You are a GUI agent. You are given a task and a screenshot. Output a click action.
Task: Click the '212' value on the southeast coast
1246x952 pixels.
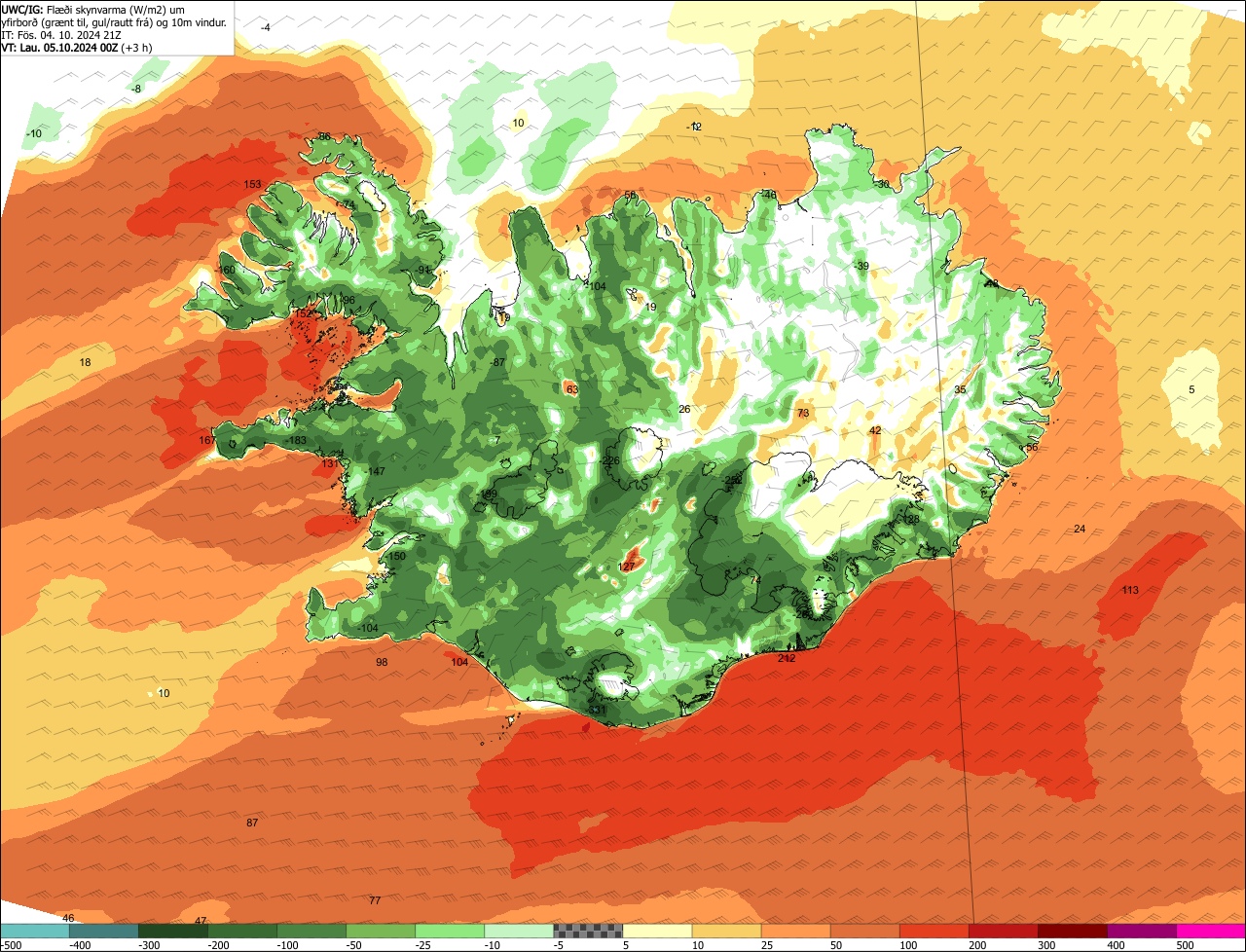click(x=787, y=658)
